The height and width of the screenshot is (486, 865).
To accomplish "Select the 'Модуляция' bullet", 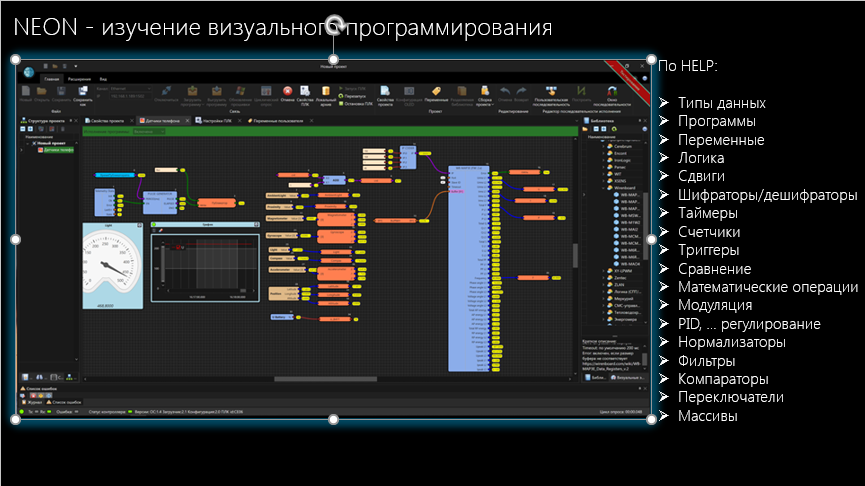I will pos(715,306).
